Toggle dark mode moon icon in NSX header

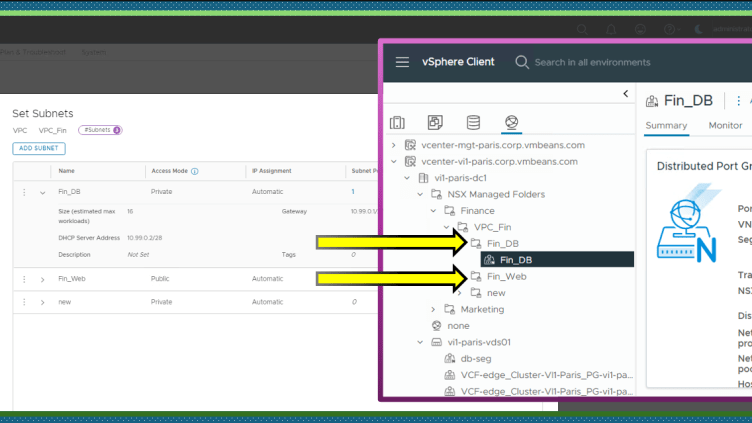point(699,29)
